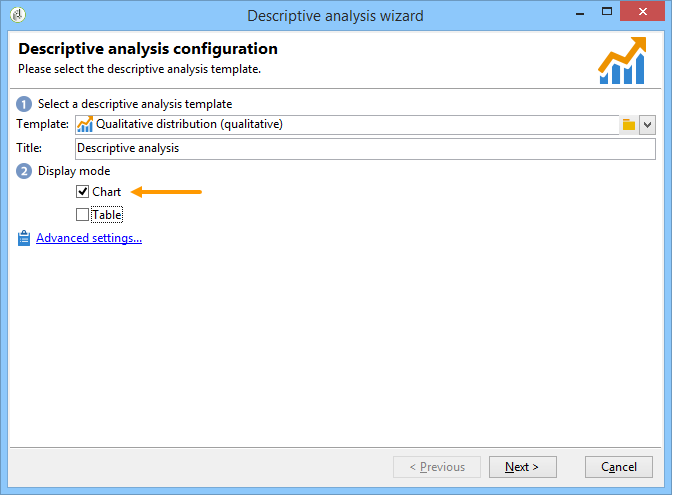The width and height of the screenshot is (689, 503).
Task: Click the application icon in title bar
Action: tap(18, 15)
